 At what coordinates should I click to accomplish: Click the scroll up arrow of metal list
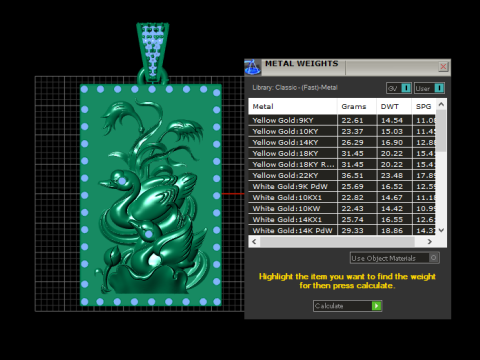coord(441,104)
